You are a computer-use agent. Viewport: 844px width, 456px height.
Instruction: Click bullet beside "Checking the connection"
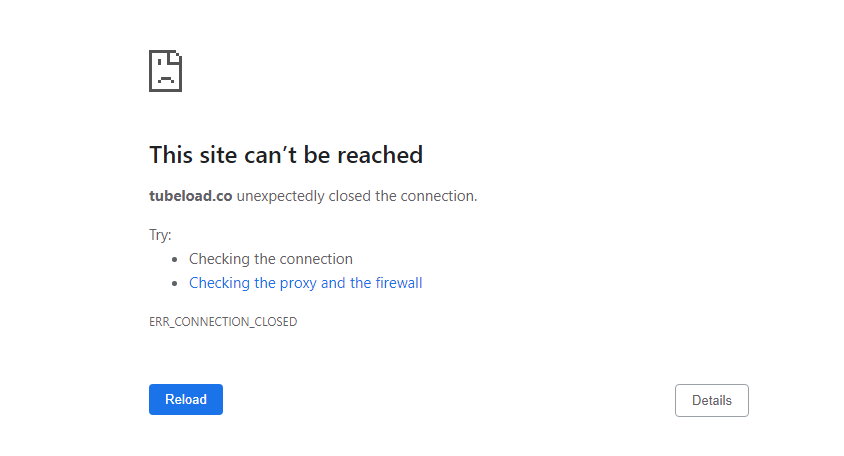pos(176,259)
